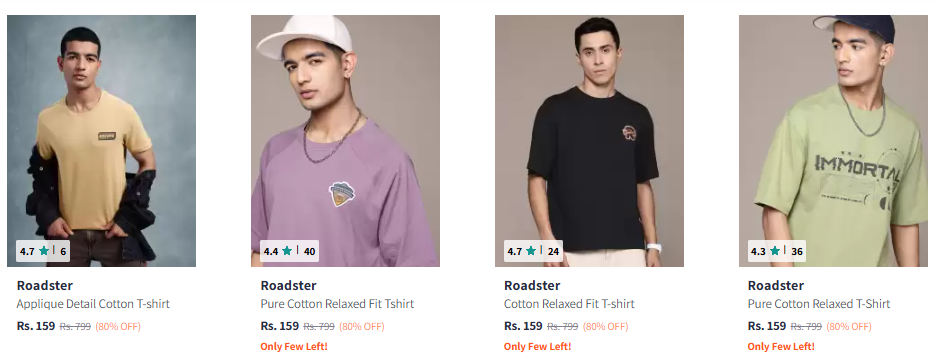Viewport: 941px width, 363px height.
Task: Click Pure Cotton Relaxed T-Shirt product name
Action: (819, 304)
